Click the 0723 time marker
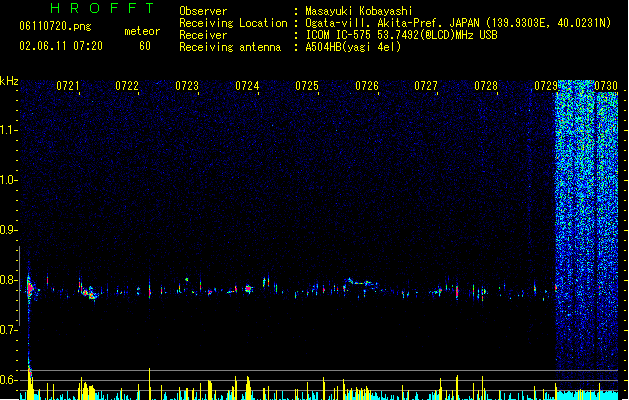 (187, 86)
